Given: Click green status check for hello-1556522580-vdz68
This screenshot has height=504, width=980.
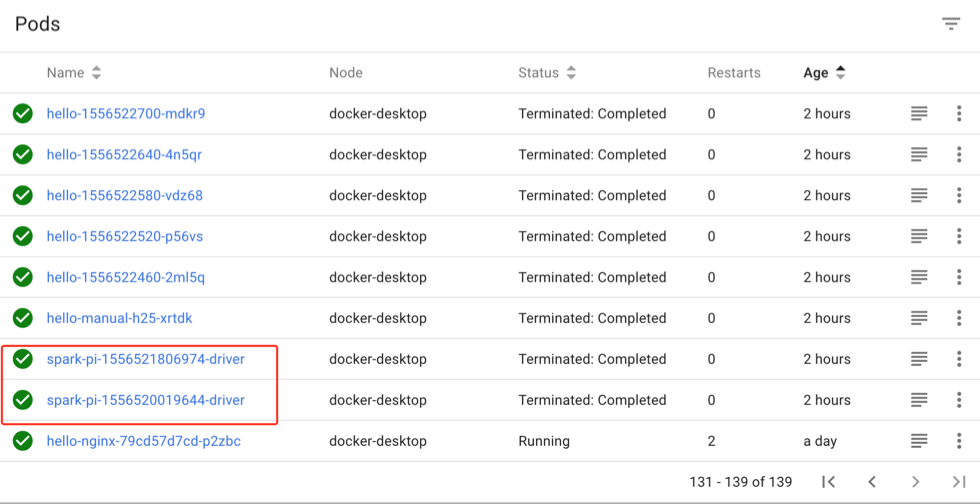Looking at the screenshot, I should coord(22,196).
